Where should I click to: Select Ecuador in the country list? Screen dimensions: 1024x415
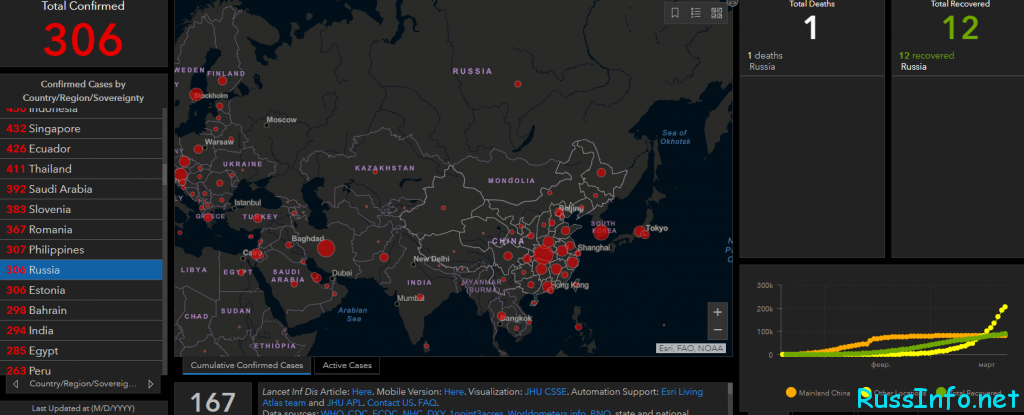pos(81,149)
